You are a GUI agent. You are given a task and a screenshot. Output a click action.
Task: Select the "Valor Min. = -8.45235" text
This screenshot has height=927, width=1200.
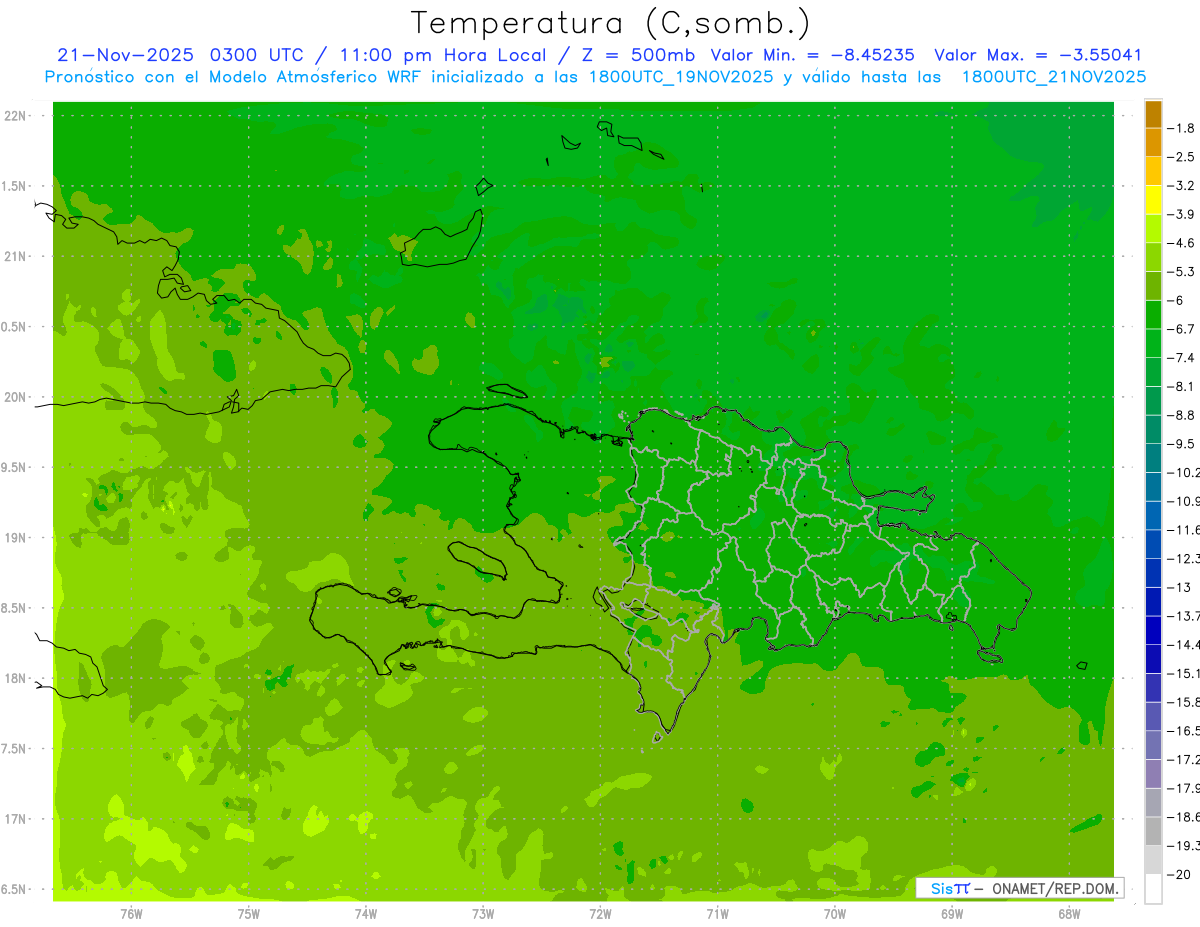pos(813,55)
